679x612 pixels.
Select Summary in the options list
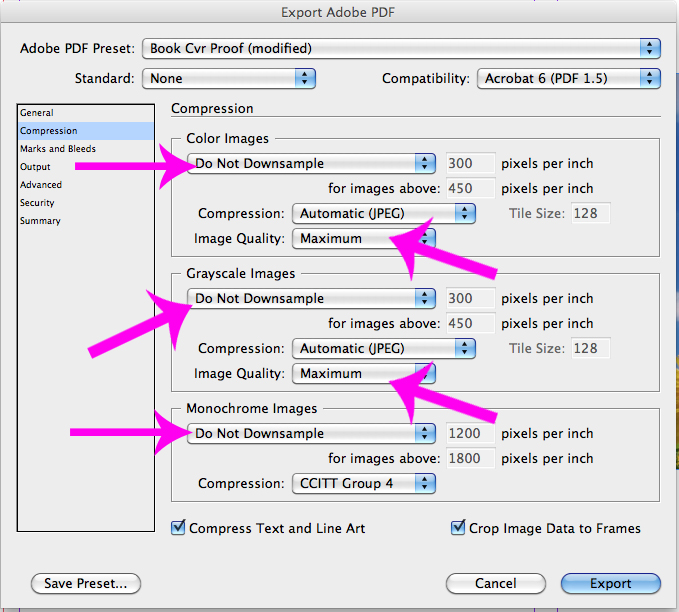[x=86, y=221]
